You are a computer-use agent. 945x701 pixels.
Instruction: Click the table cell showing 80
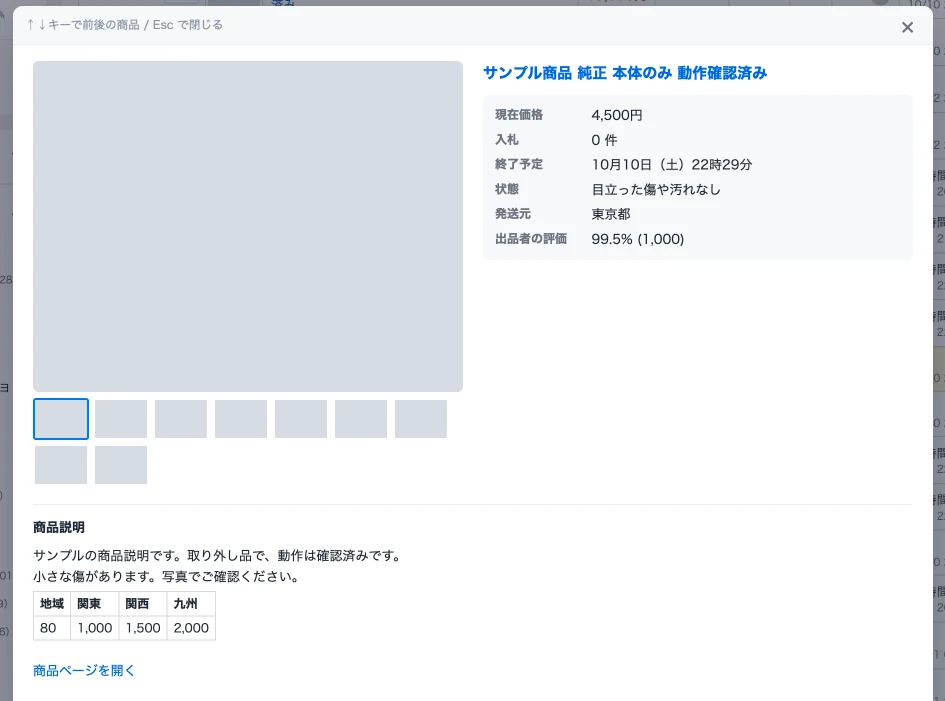pyautogui.click(x=52, y=627)
